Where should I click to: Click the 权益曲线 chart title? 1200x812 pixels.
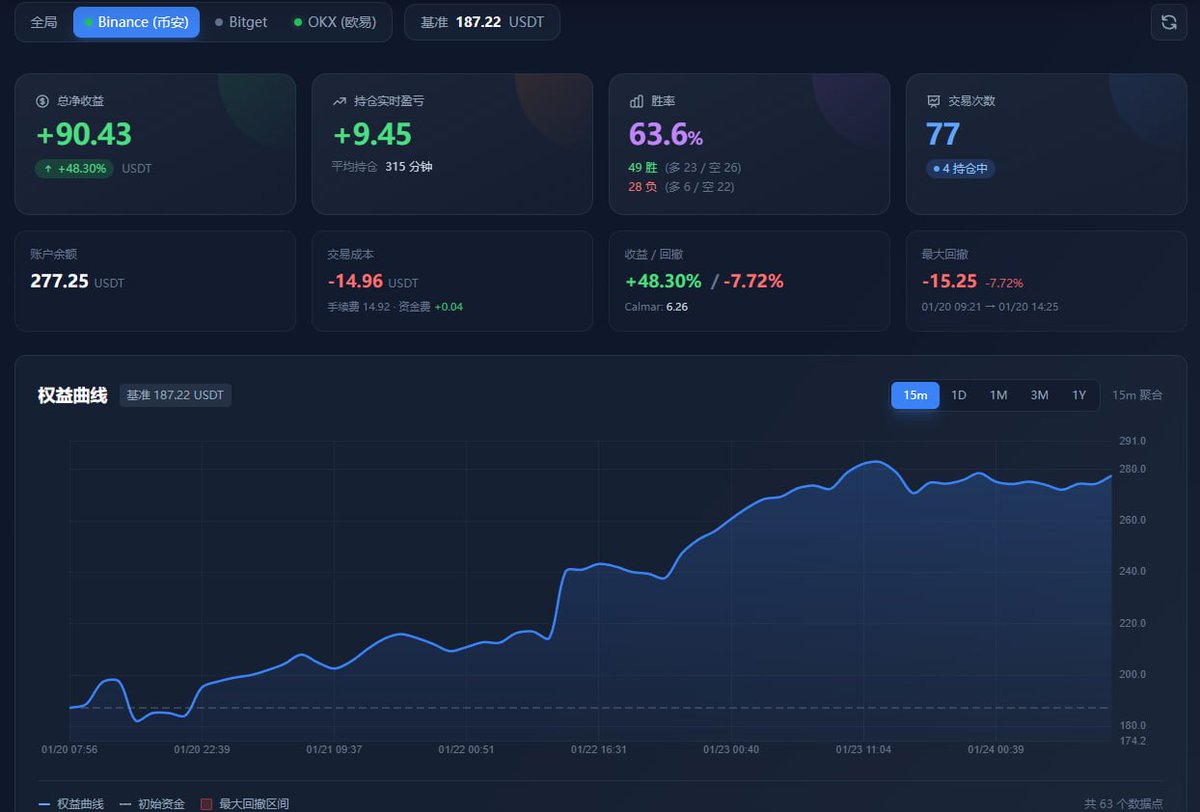pos(72,395)
